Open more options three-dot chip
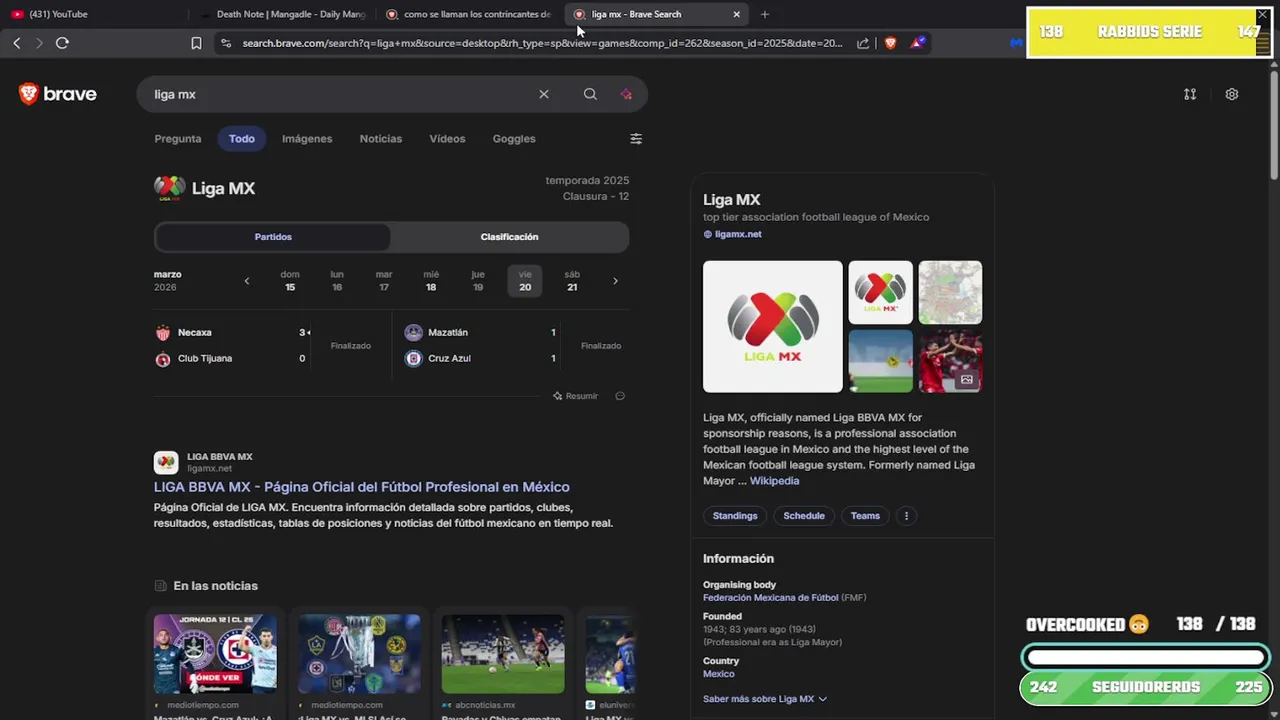 coord(906,516)
